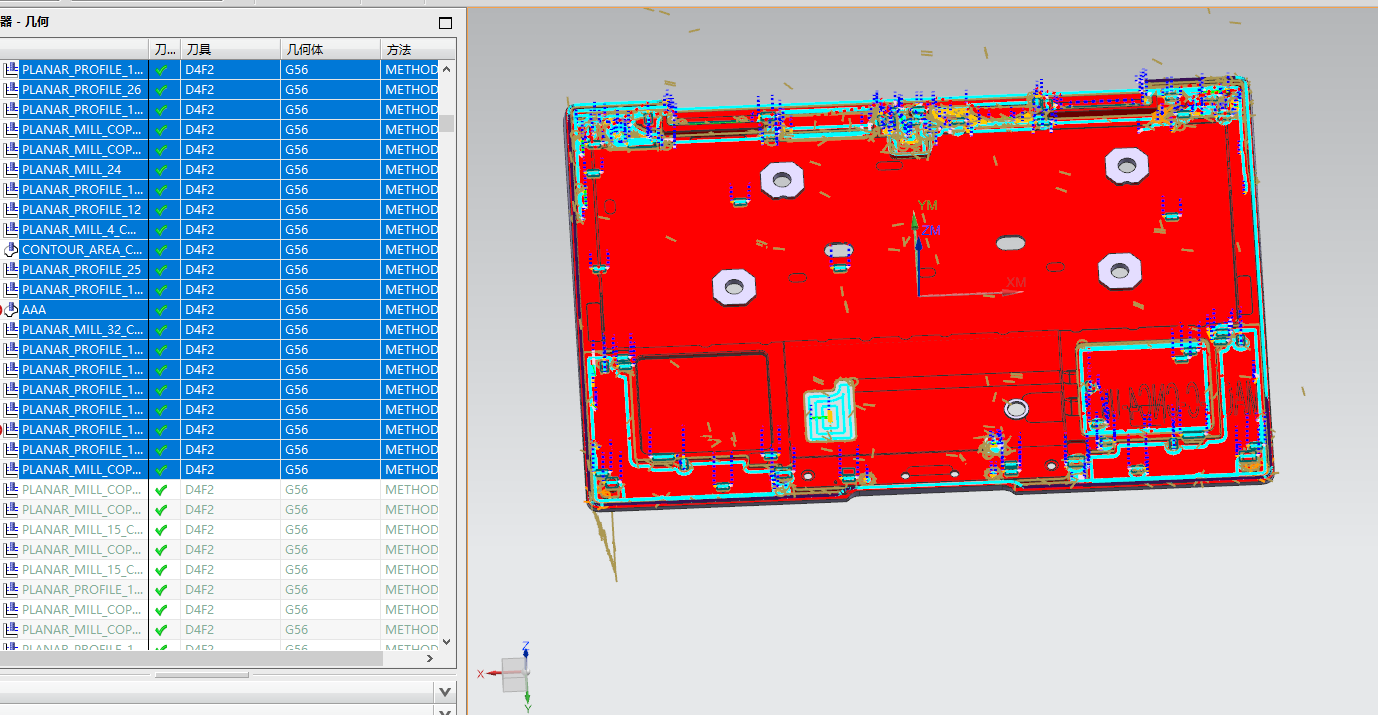Select the upper-right hexagonal boss on the model
This screenshot has width=1378, height=715.
[1126, 164]
